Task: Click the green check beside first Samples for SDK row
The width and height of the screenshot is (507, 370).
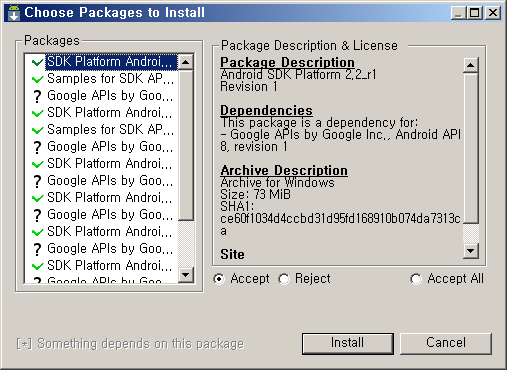Action: click(37, 79)
